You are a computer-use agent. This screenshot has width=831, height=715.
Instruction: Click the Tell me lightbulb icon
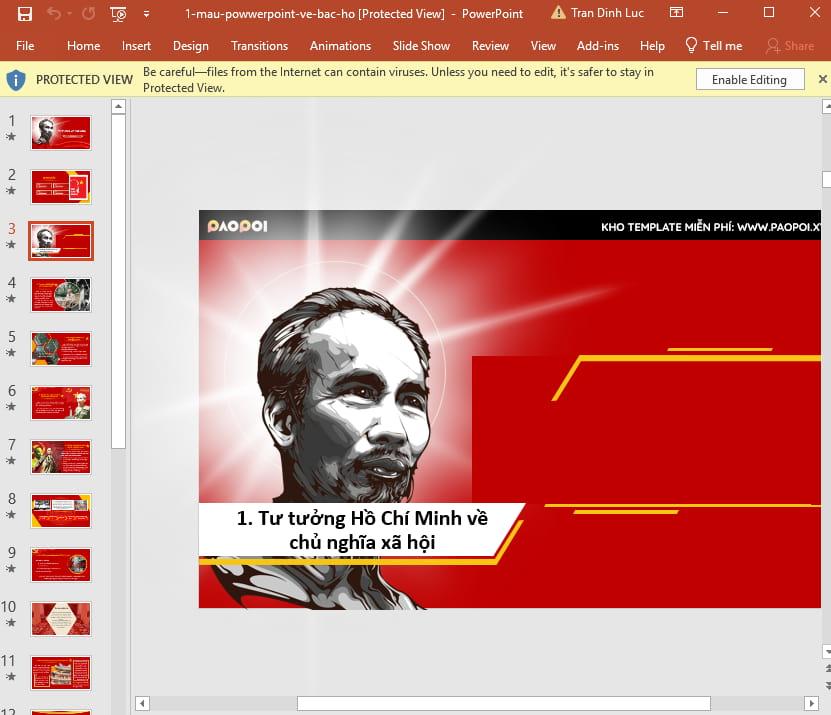[x=691, y=46]
